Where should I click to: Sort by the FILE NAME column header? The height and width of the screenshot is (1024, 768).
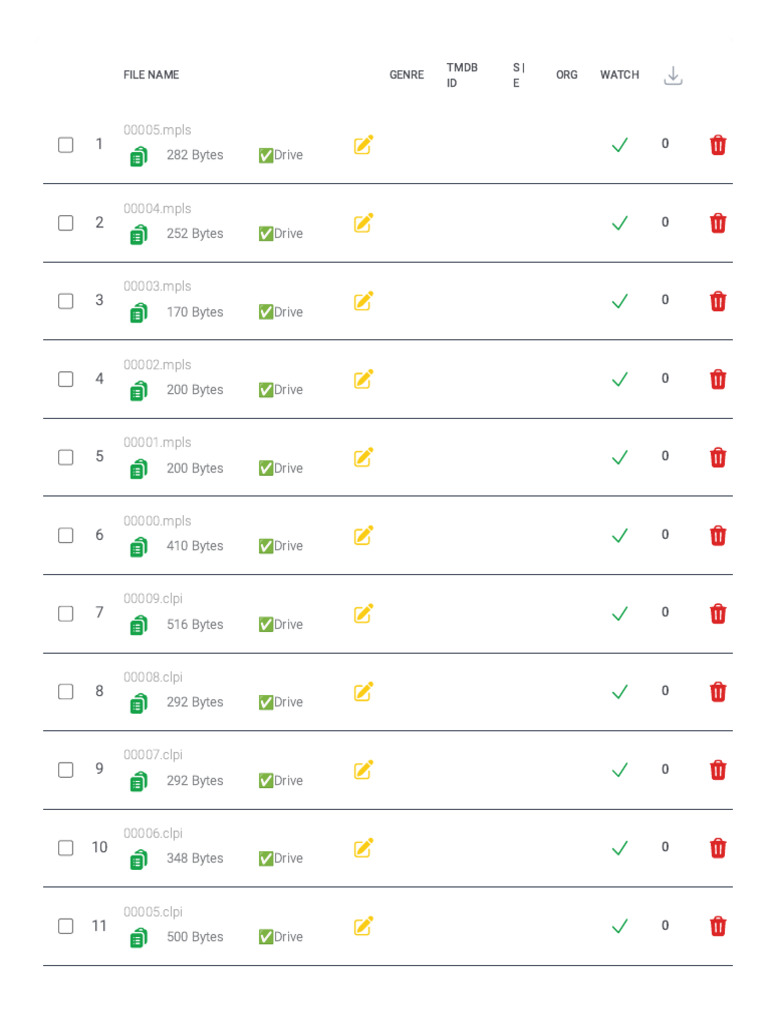coord(151,75)
